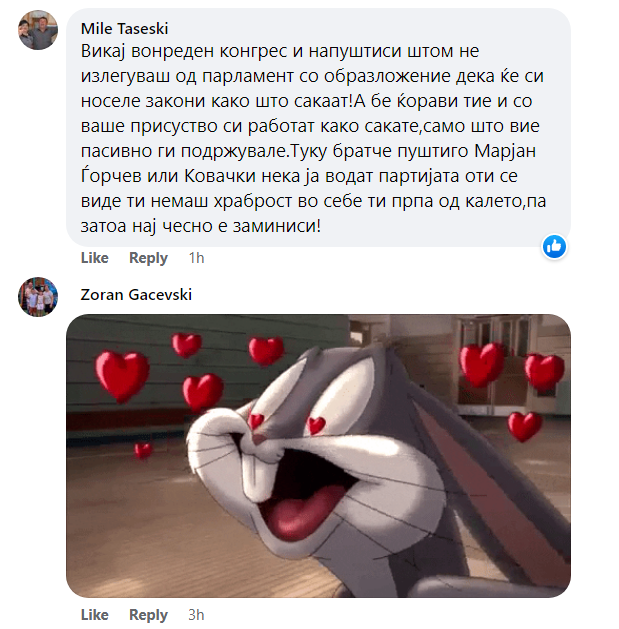Click the word 'Марјан' in the comment

pyautogui.click(x=505, y=151)
